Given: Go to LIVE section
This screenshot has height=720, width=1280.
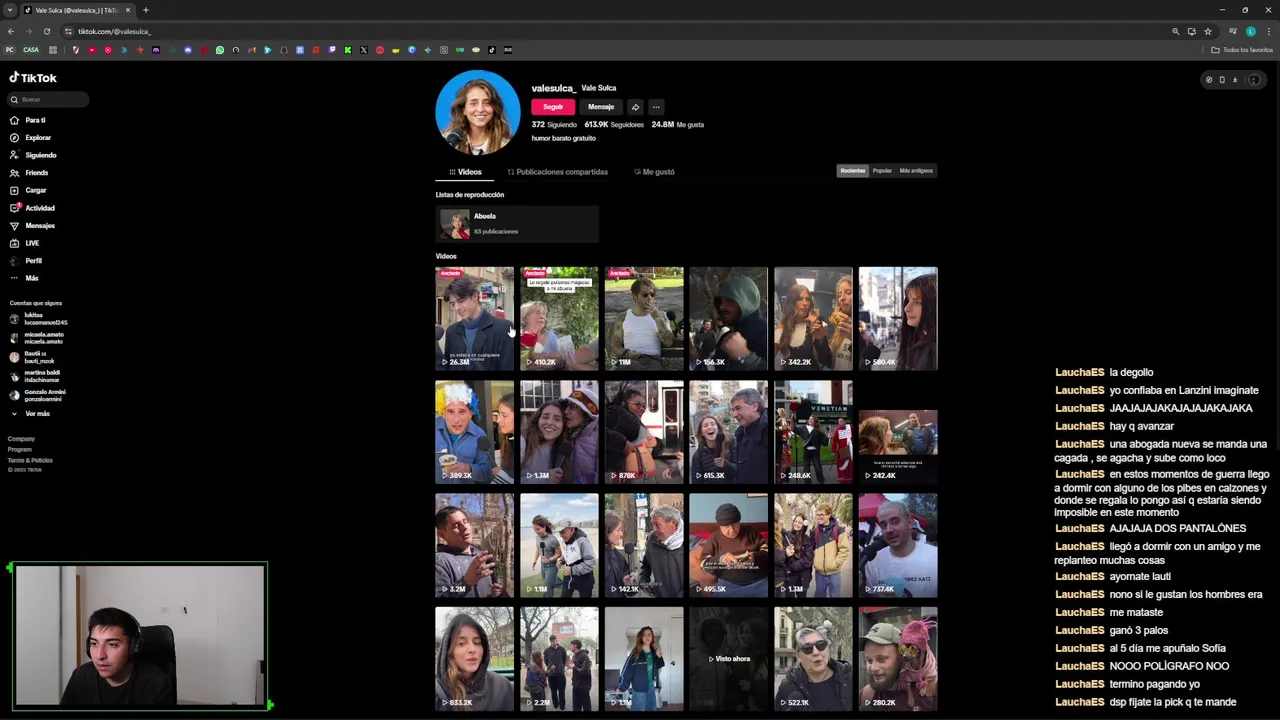Looking at the screenshot, I should 25,243.
